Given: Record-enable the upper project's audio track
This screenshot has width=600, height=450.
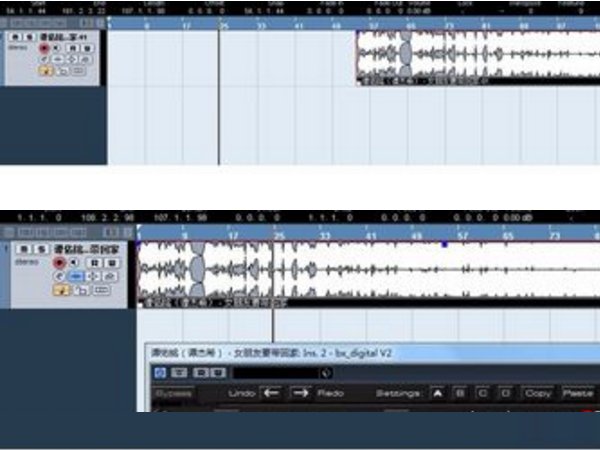Looking at the screenshot, I should (44, 48).
